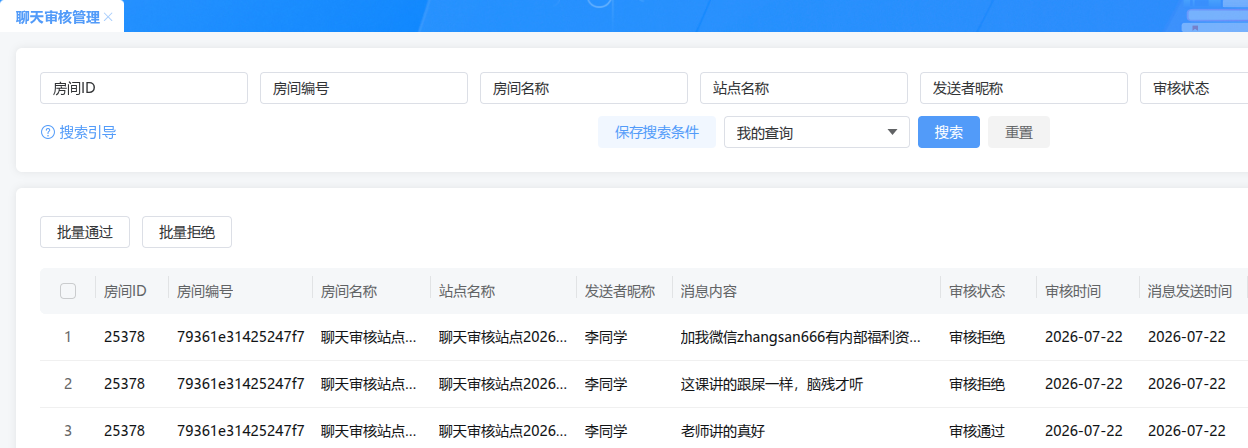1248x448 pixels.
Task: Click the 批量拒绝 button
Action: tap(187, 232)
